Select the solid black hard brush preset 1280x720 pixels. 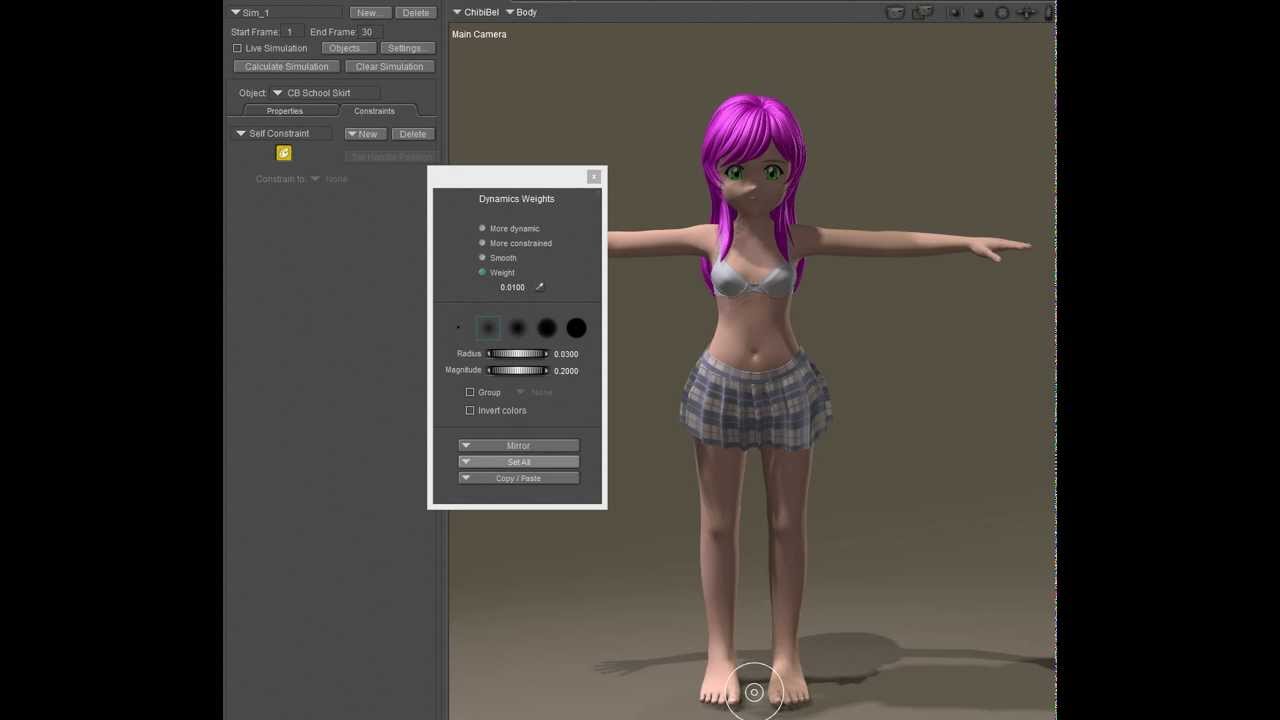coord(576,328)
